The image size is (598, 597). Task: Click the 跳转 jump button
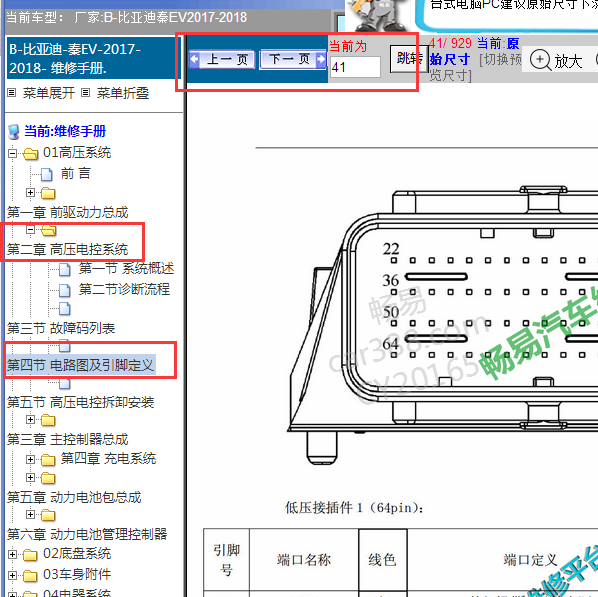409,59
